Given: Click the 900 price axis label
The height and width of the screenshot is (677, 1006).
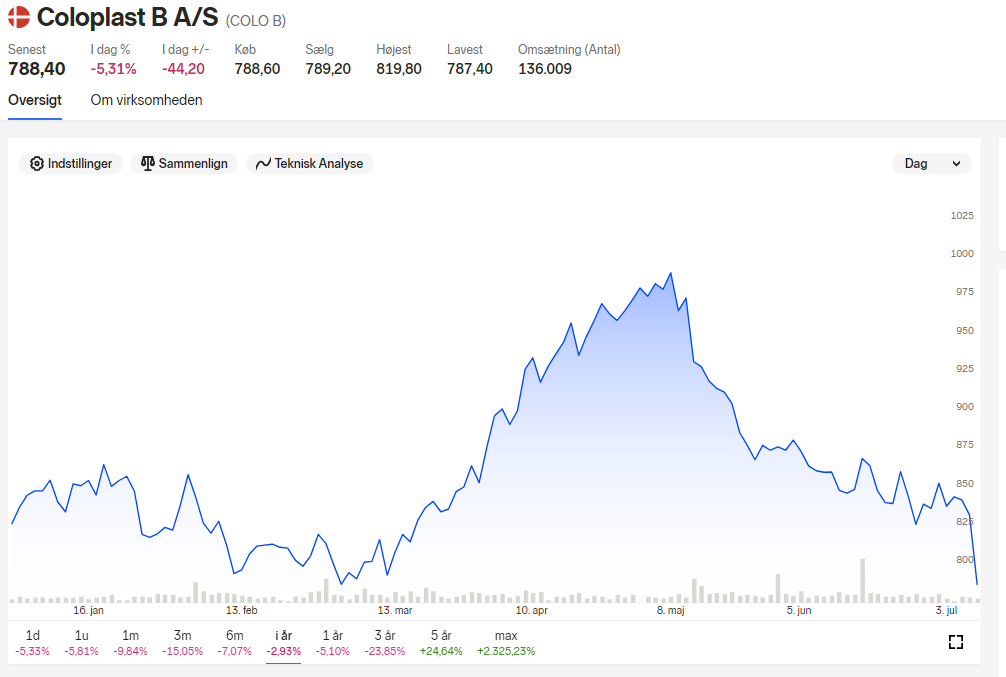Looking at the screenshot, I should click(x=964, y=407).
